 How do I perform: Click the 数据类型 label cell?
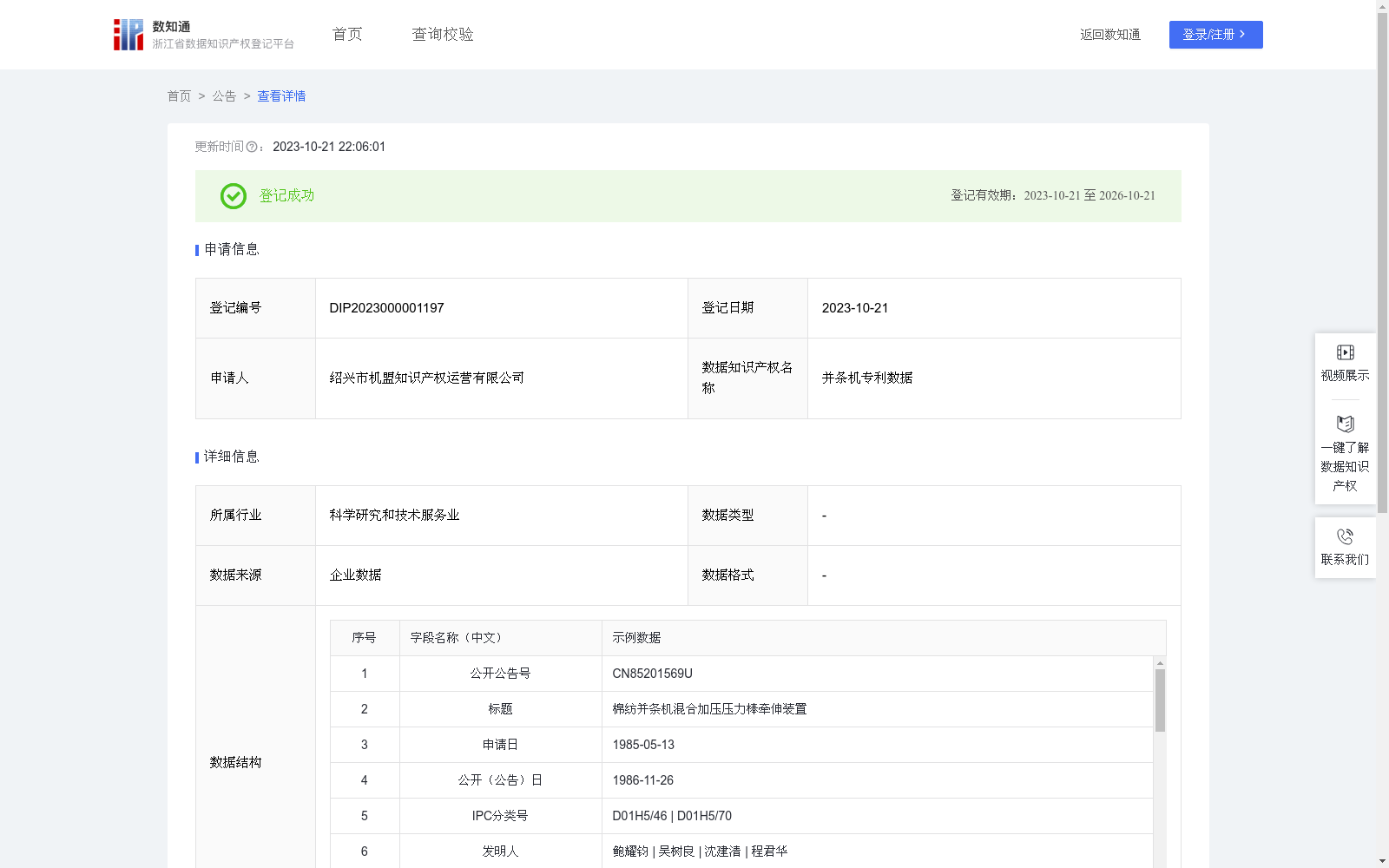[748, 516]
